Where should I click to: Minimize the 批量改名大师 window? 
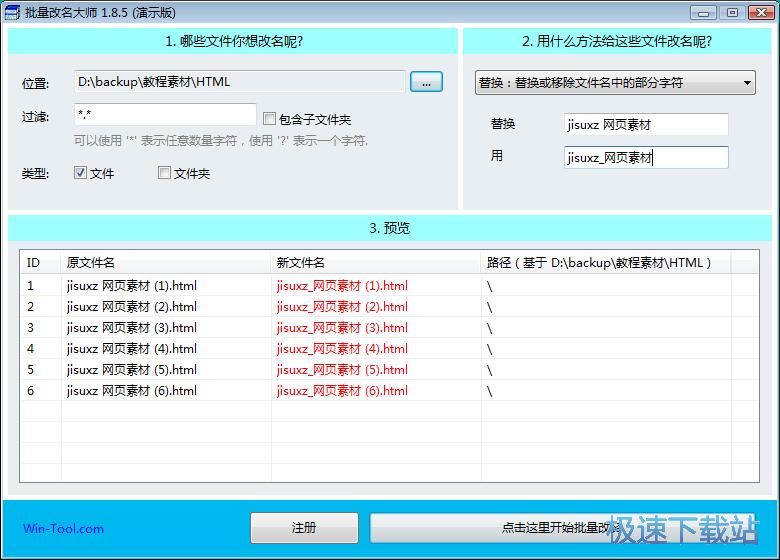coord(703,12)
